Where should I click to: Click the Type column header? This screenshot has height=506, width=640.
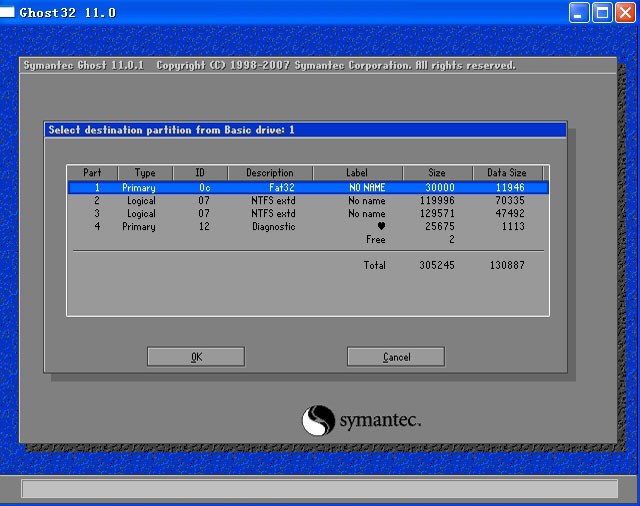pos(145,173)
